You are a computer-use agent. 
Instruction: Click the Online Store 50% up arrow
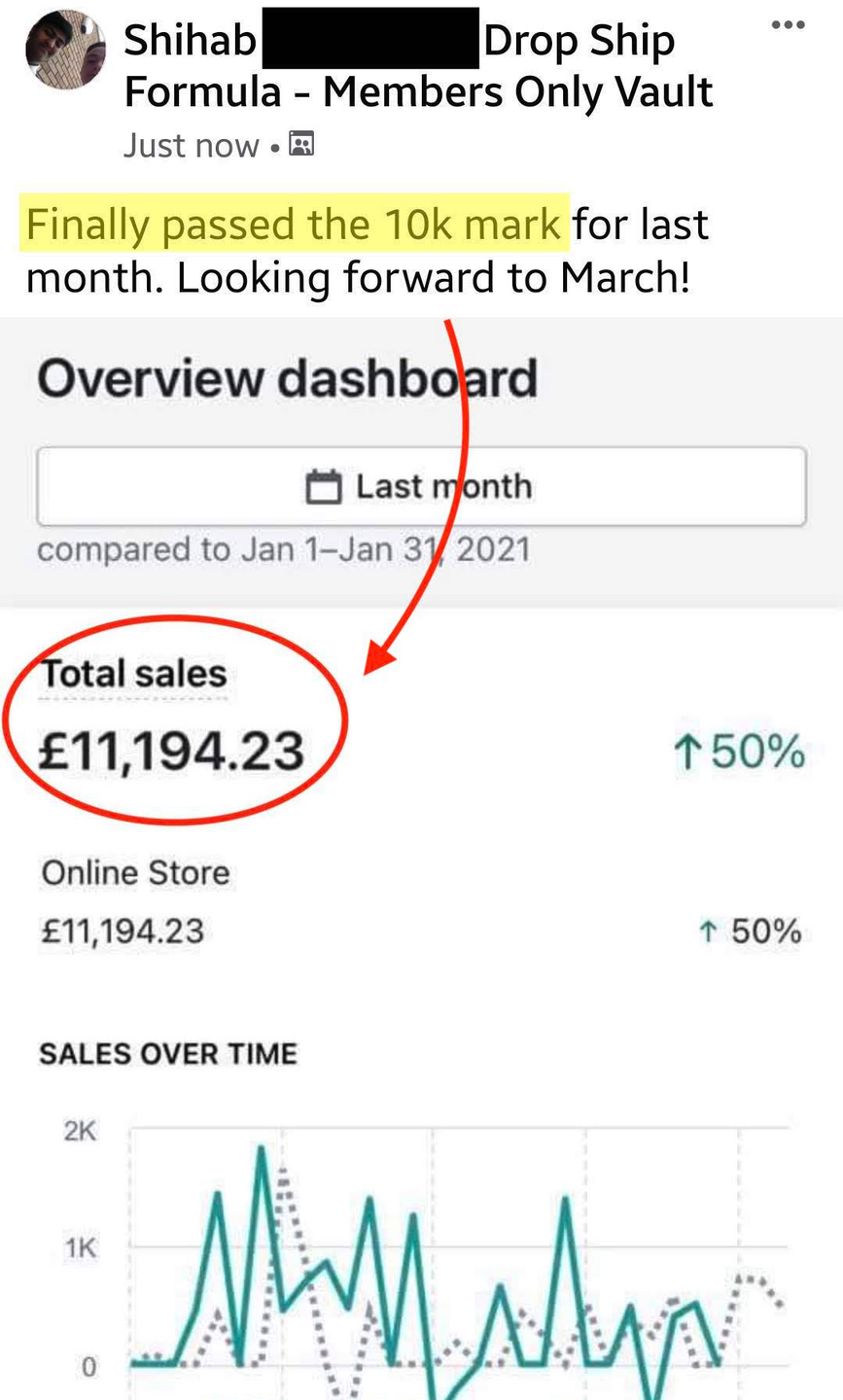pos(708,932)
